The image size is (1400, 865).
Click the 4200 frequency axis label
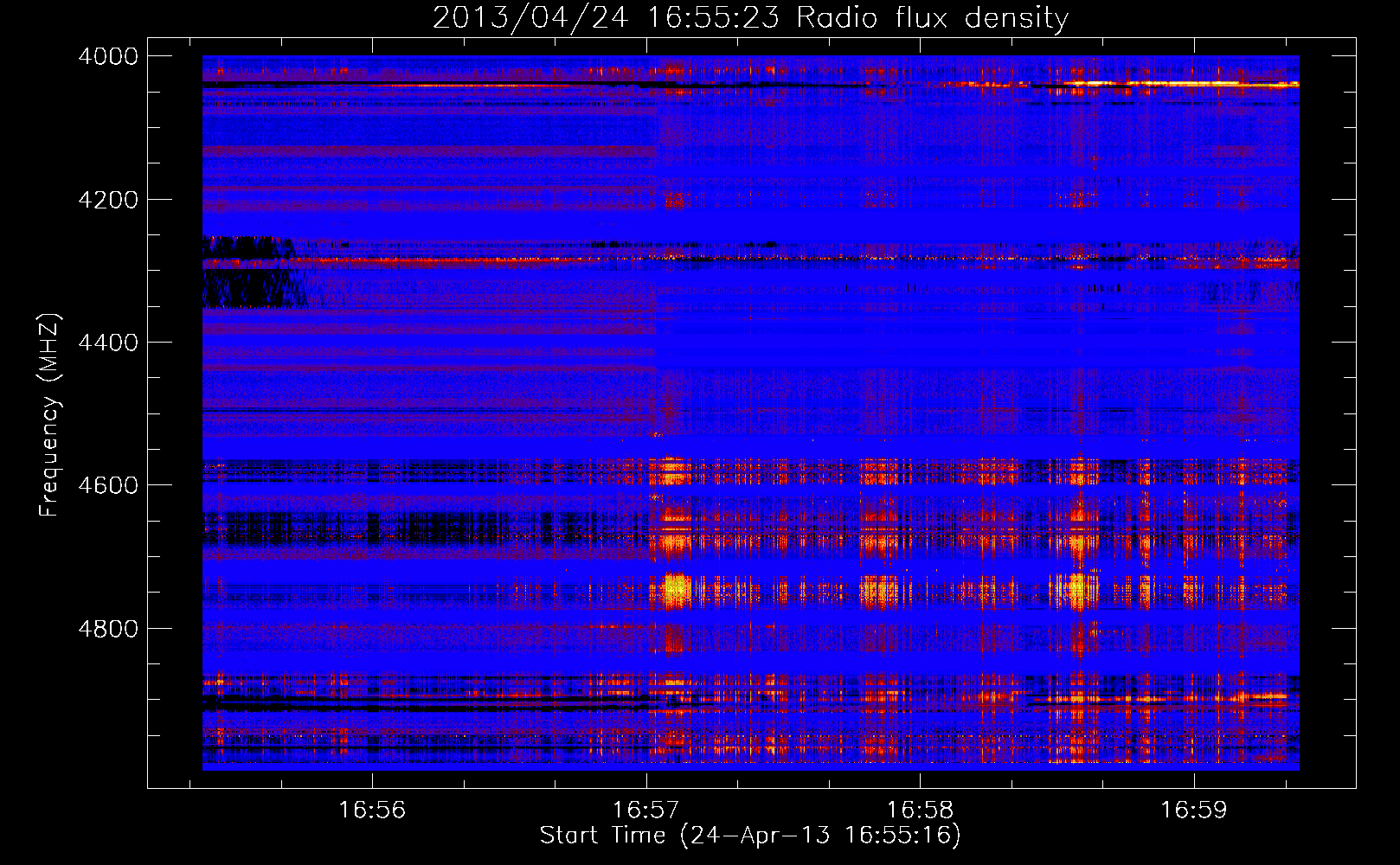point(108,200)
